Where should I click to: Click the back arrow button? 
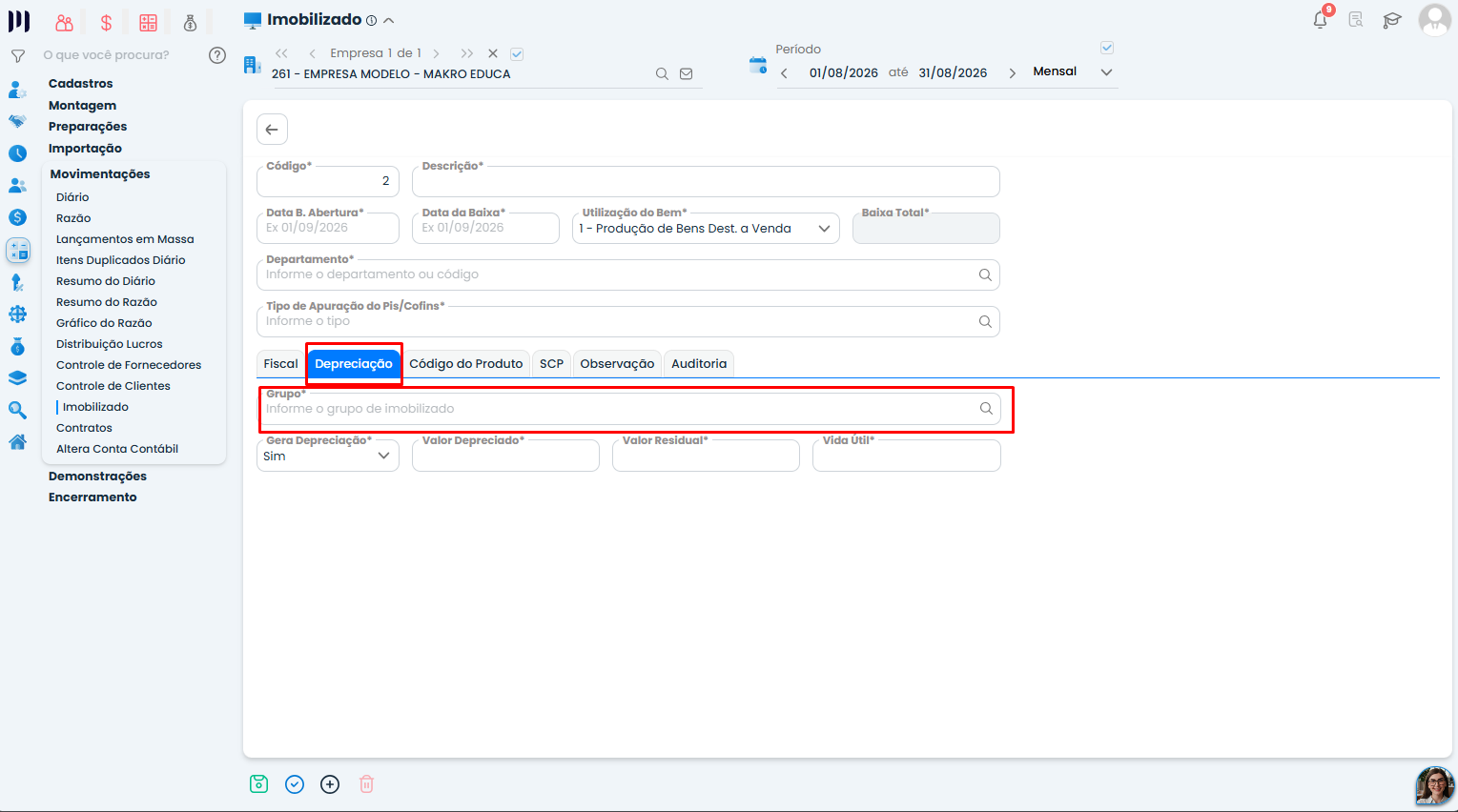[x=272, y=130]
